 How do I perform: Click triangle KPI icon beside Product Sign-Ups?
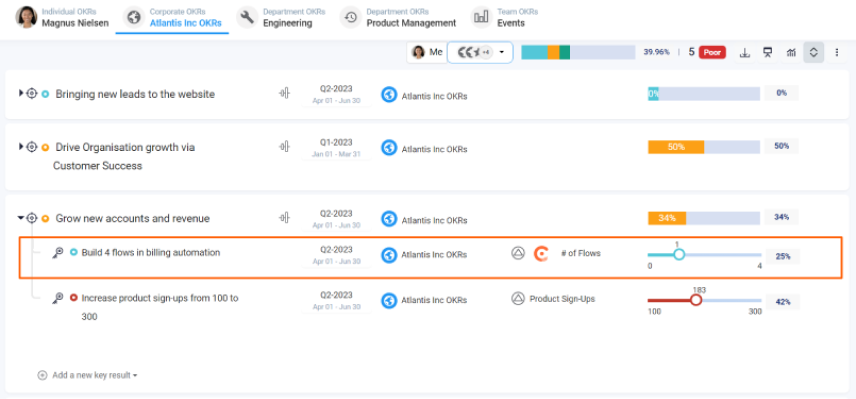pyautogui.click(x=518, y=299)
